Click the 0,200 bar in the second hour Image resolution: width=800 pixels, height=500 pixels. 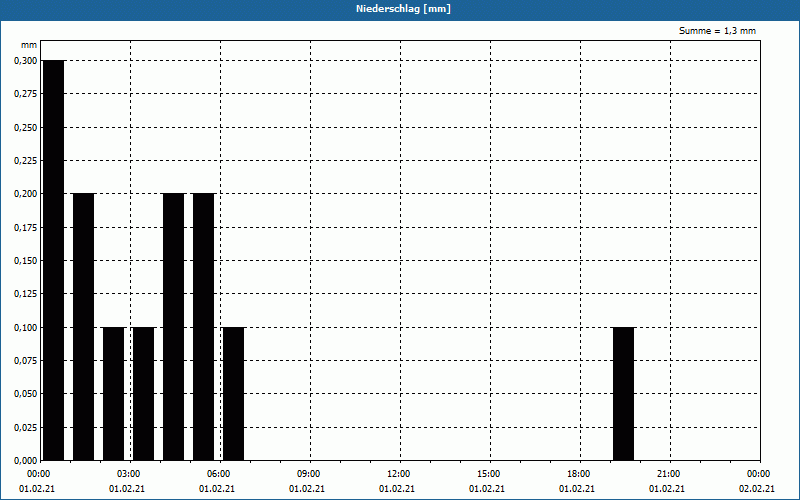(x=84, y=327)
